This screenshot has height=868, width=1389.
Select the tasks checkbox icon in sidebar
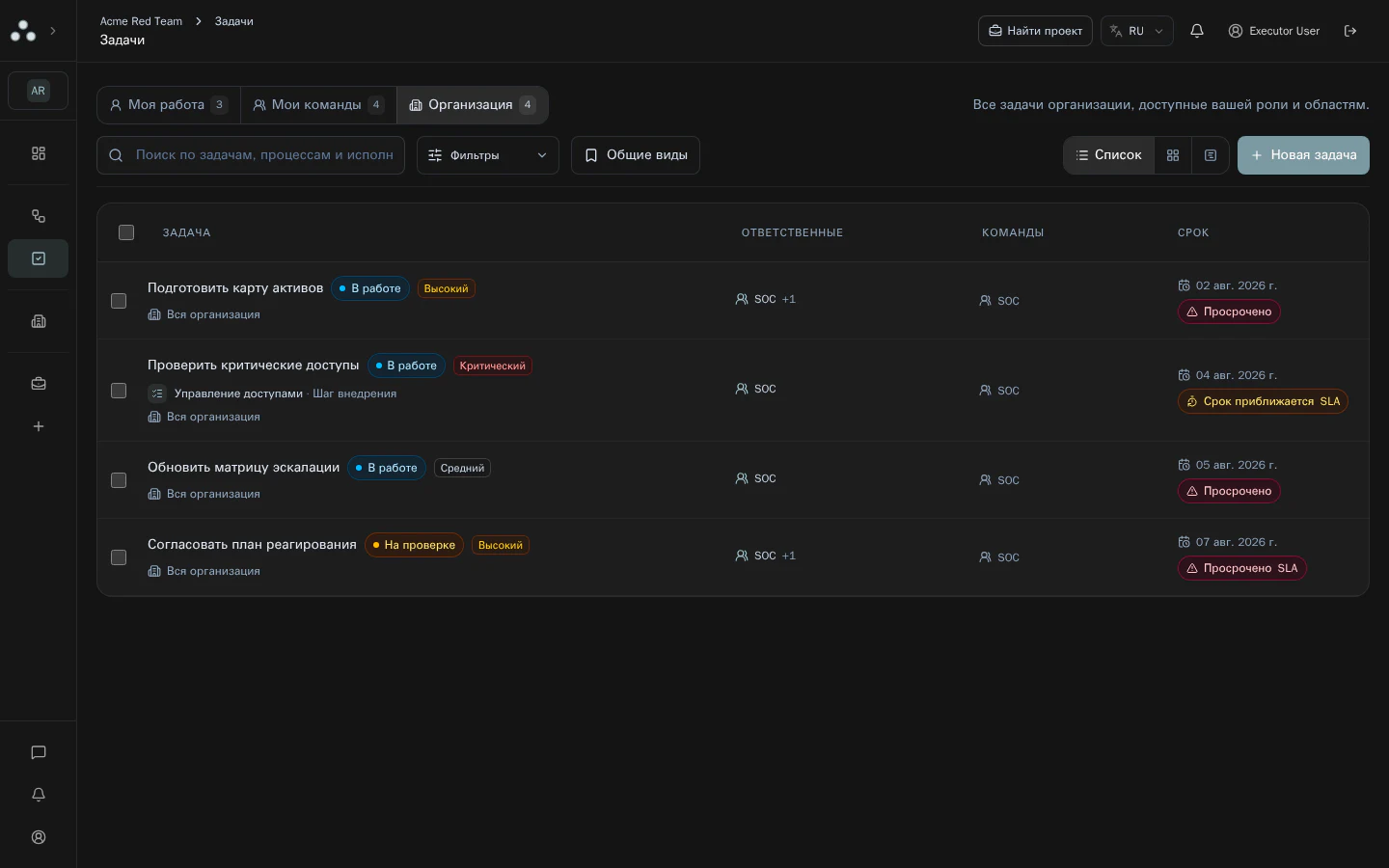tap(39, 258)
